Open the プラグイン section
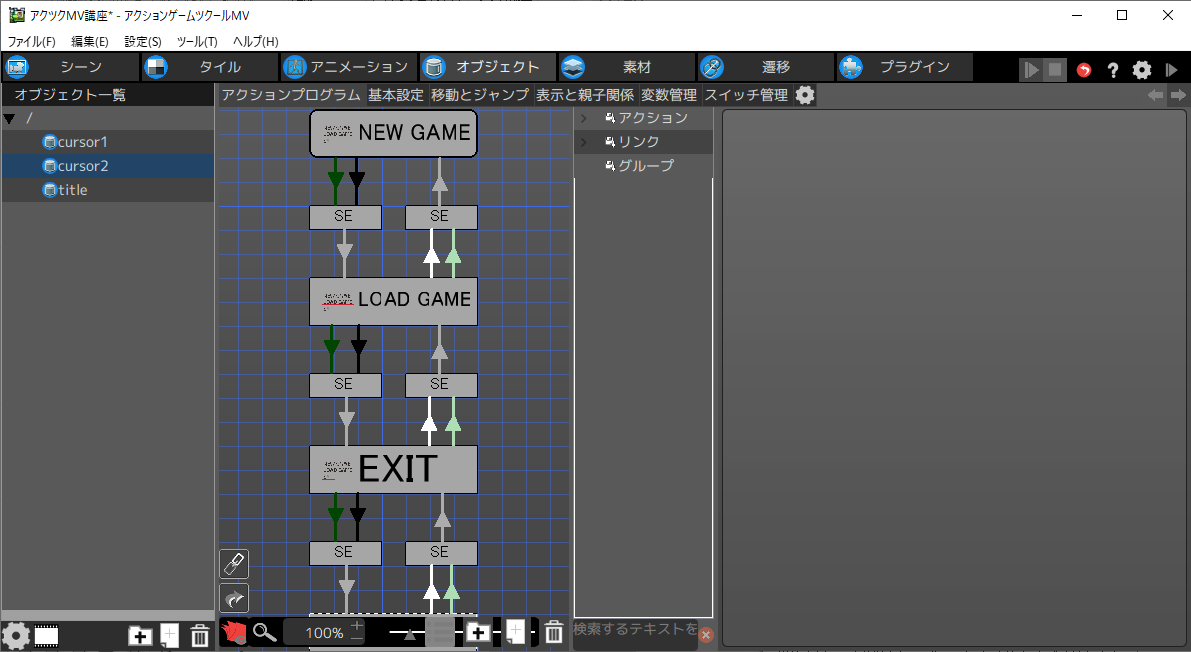Screen dimensions: 1191x652 (904, 67)
